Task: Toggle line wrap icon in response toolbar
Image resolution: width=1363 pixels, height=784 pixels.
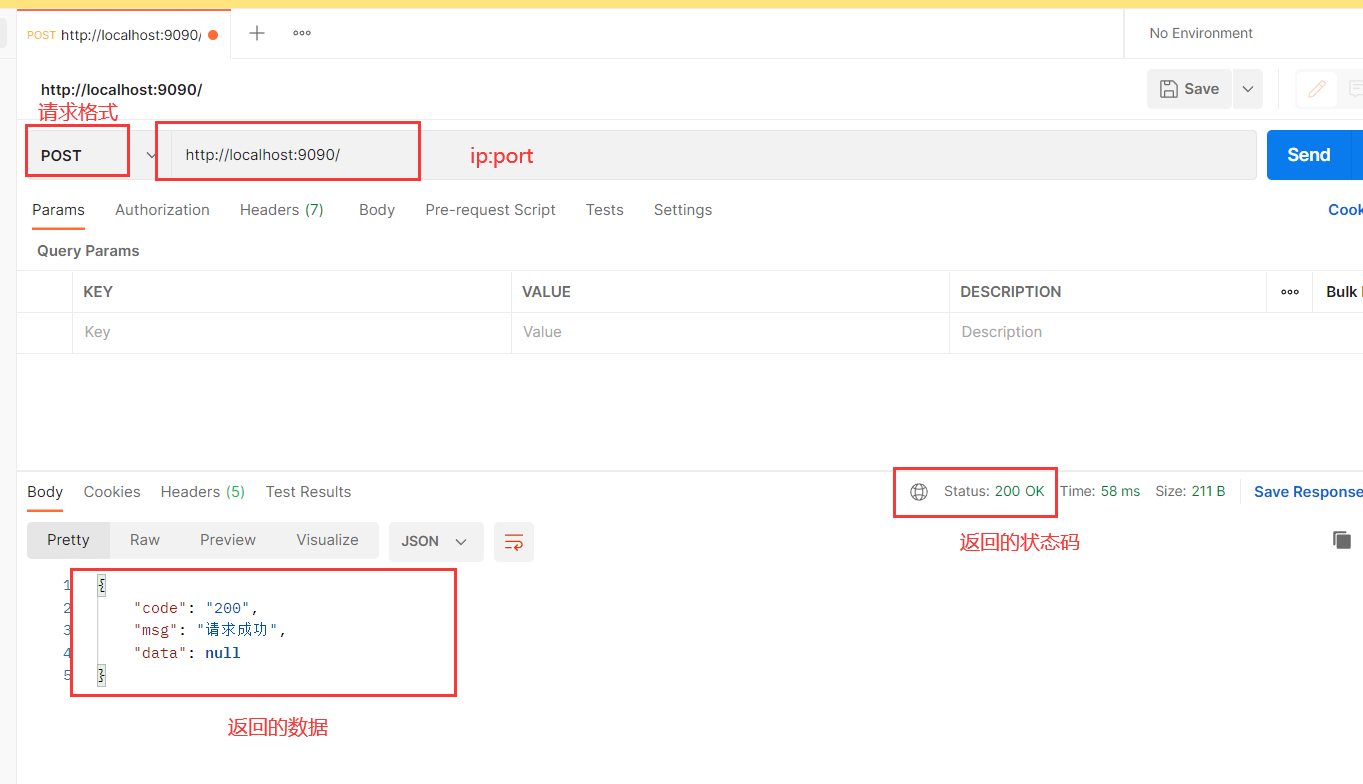Action: [514, 541]
